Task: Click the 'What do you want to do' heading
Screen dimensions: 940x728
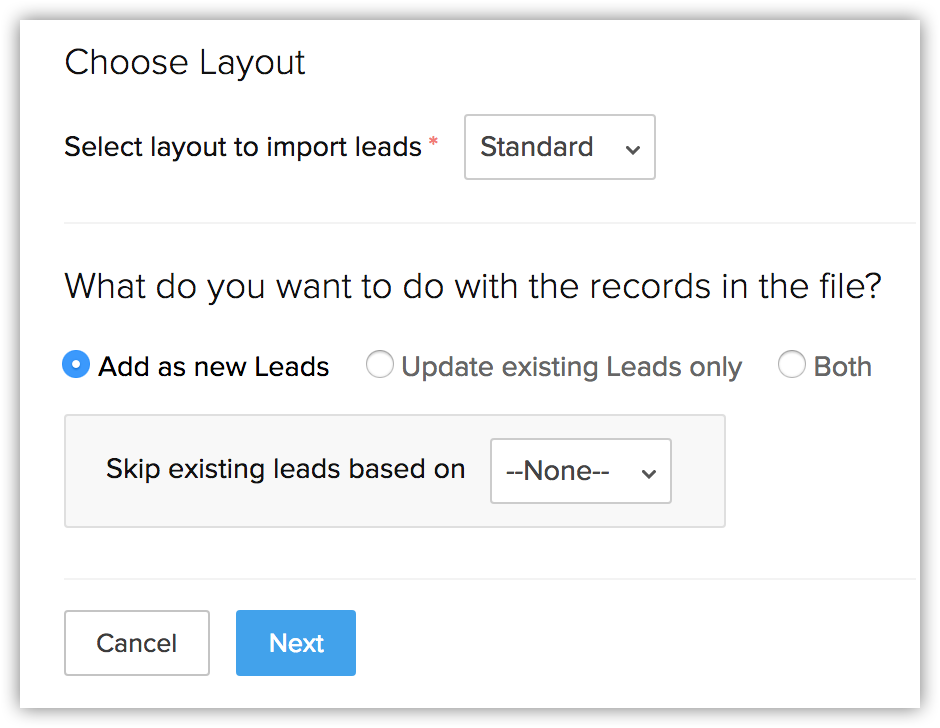Action: click(472, 287)
